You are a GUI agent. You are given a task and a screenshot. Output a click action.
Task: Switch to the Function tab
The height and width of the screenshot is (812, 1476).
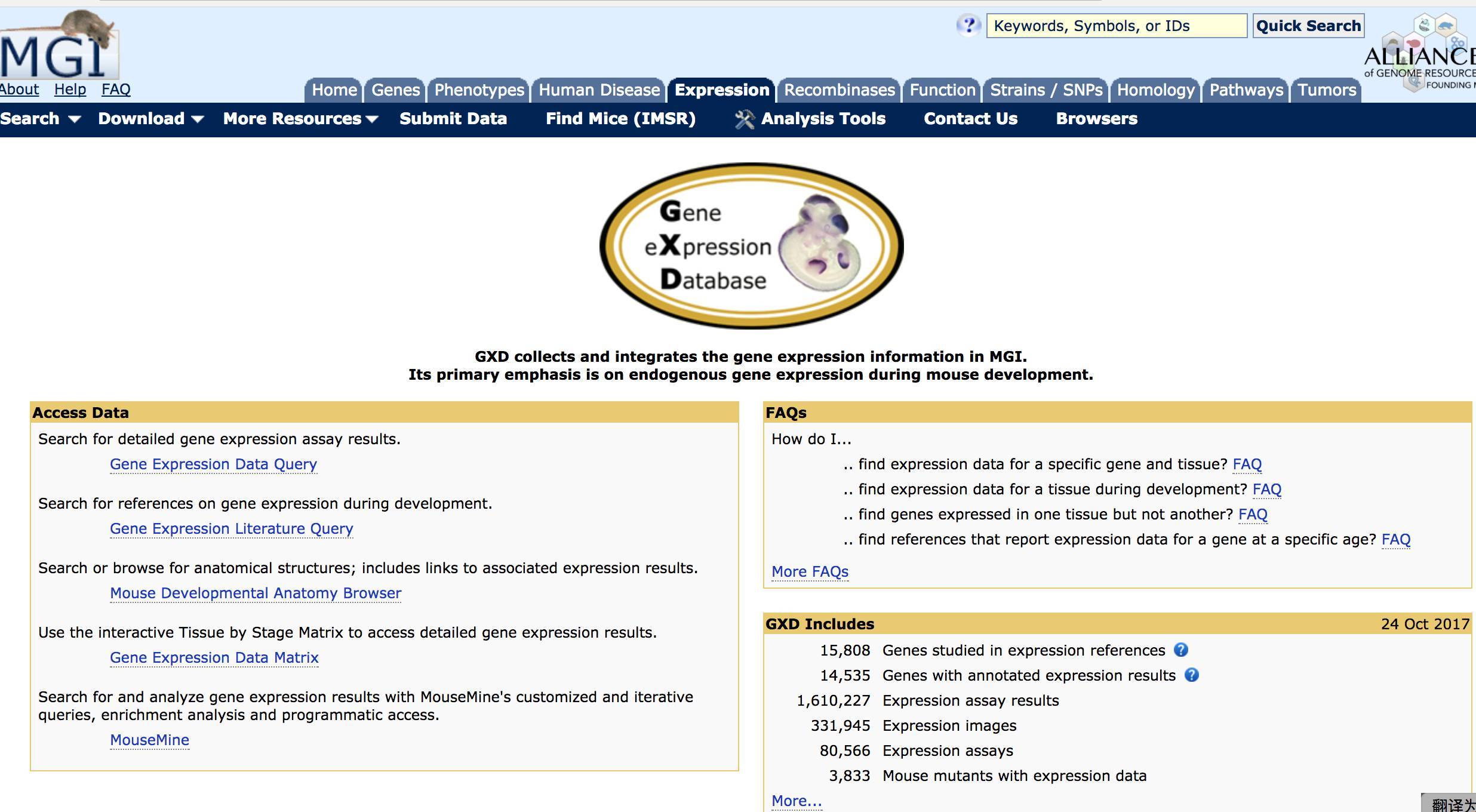942,90
